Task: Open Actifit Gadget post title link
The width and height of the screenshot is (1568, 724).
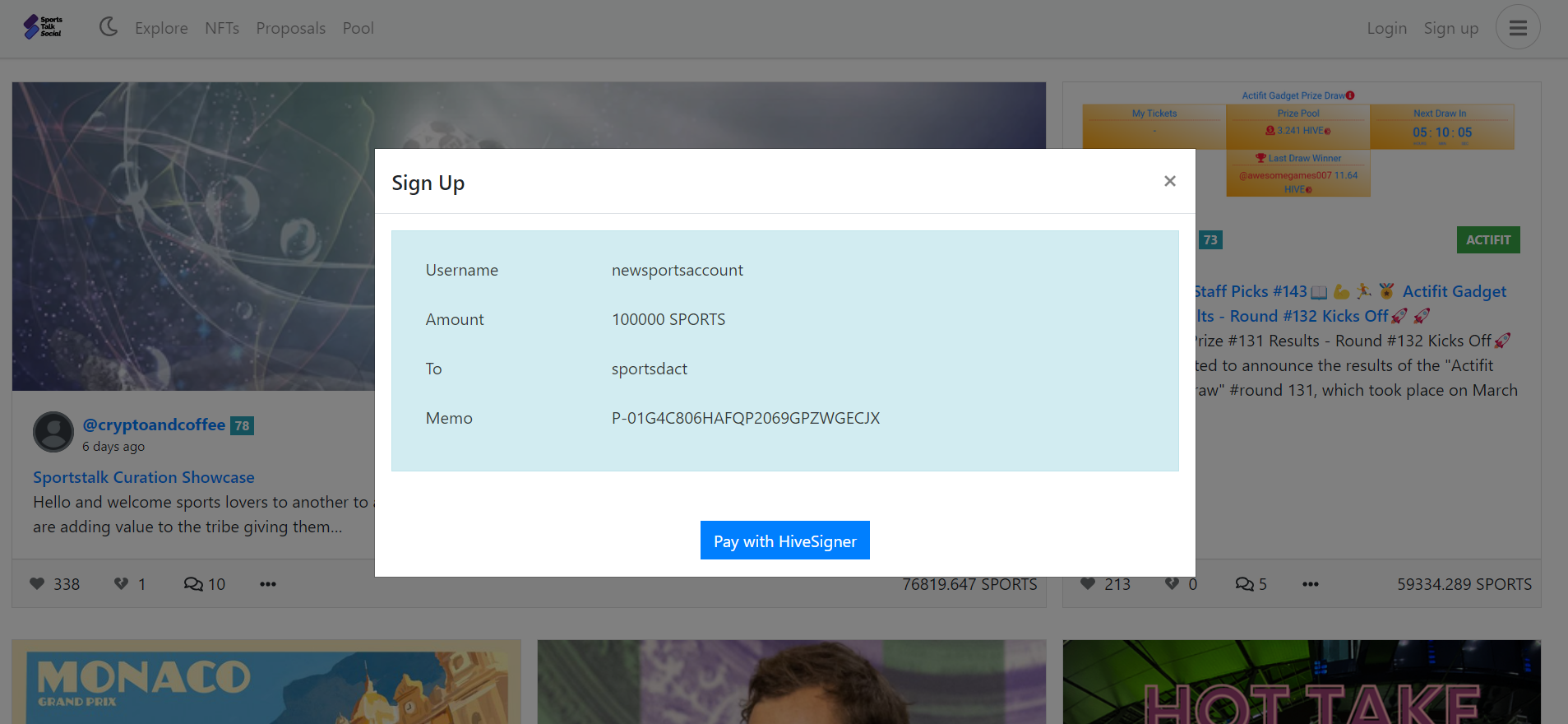Action: pos(1351,304)
